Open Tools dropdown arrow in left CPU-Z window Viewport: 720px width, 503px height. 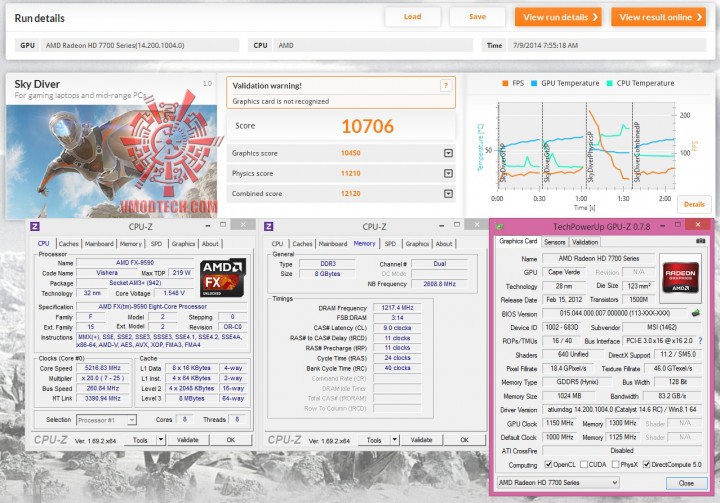click(x=161, y=440)
